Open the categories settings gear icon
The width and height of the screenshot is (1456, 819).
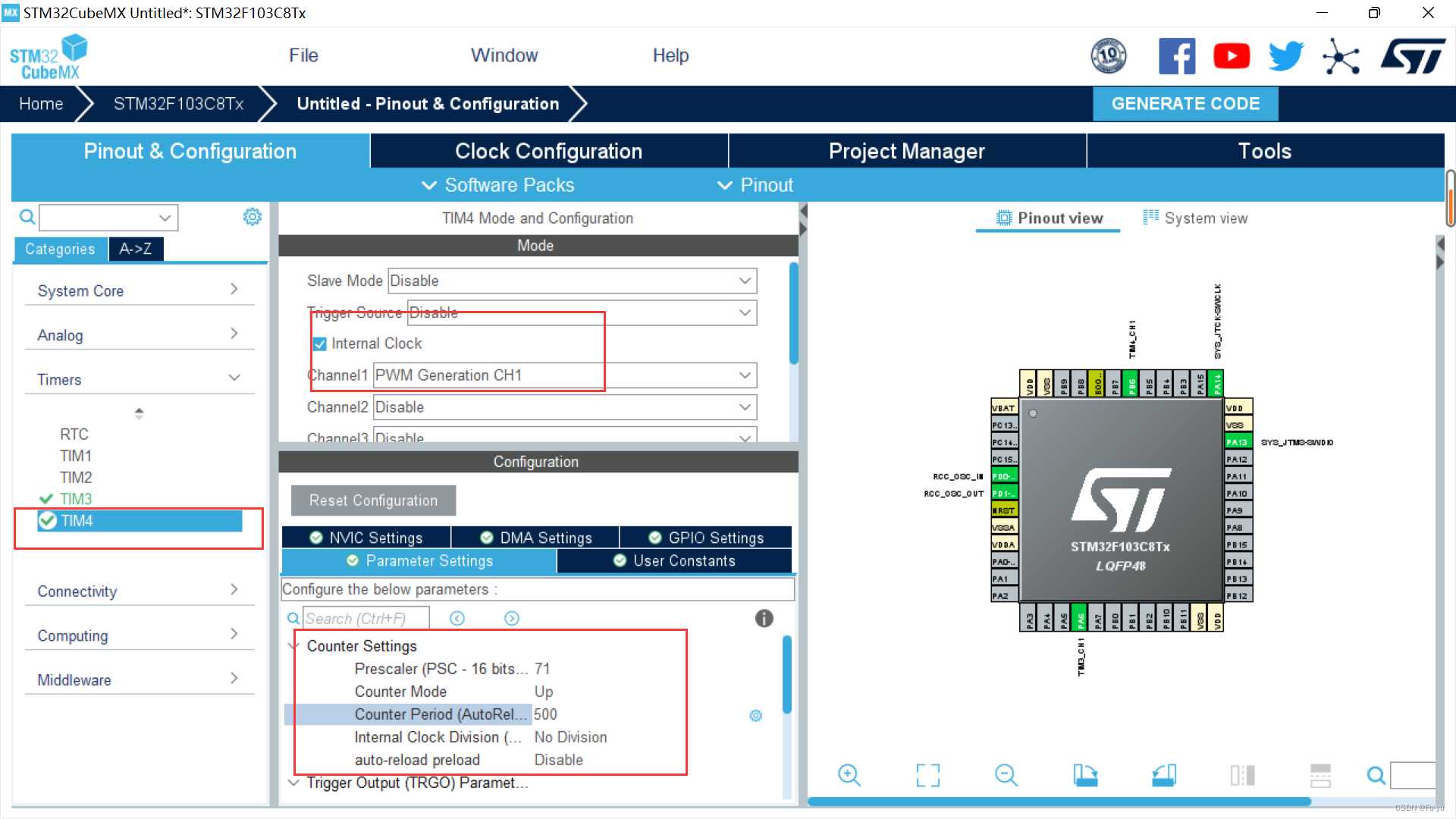pyautogui.click(x=252, y=218)
